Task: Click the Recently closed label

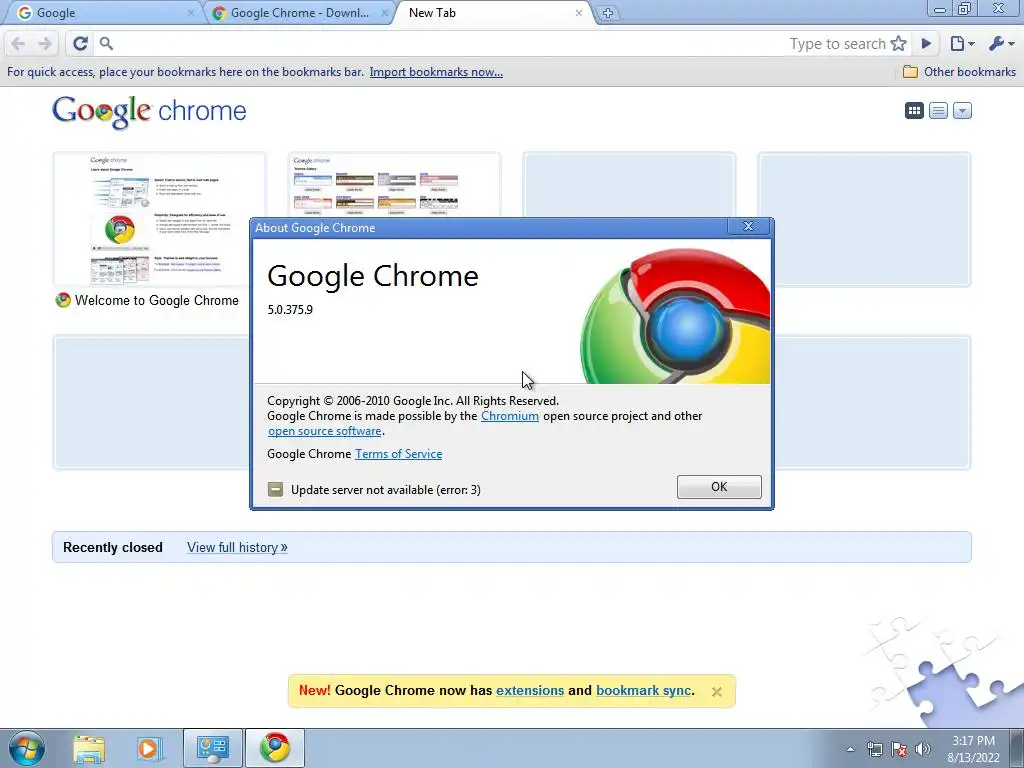Action: pos(113,547)
